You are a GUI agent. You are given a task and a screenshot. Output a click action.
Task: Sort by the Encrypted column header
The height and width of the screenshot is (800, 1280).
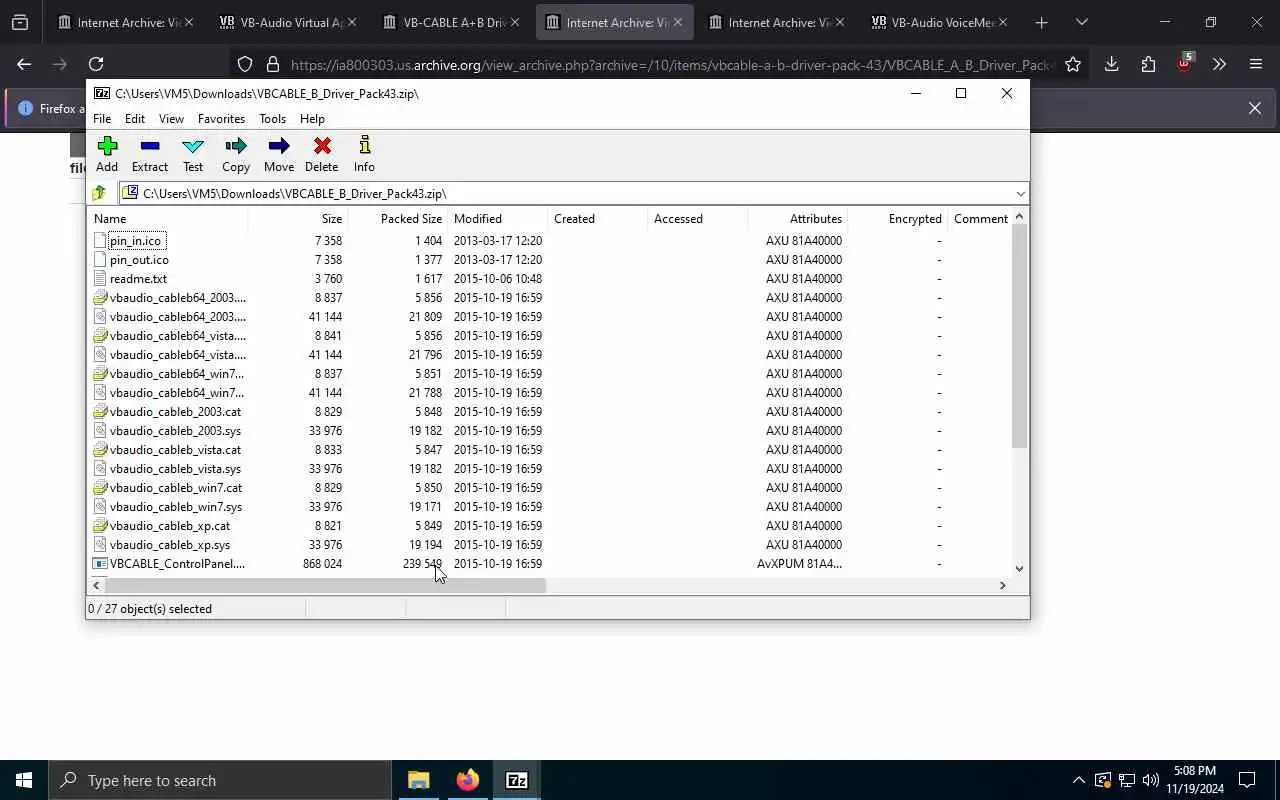point(897,218)
